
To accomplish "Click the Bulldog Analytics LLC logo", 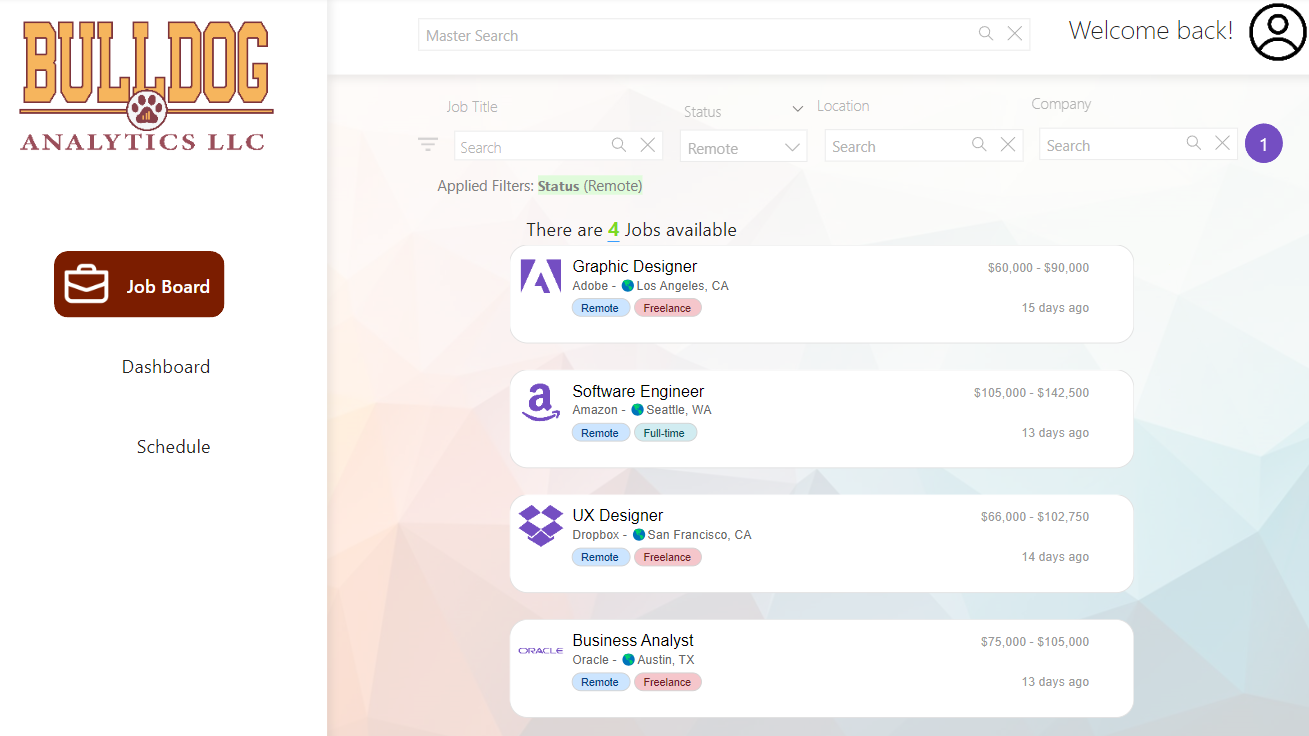I will coord(146,85).
